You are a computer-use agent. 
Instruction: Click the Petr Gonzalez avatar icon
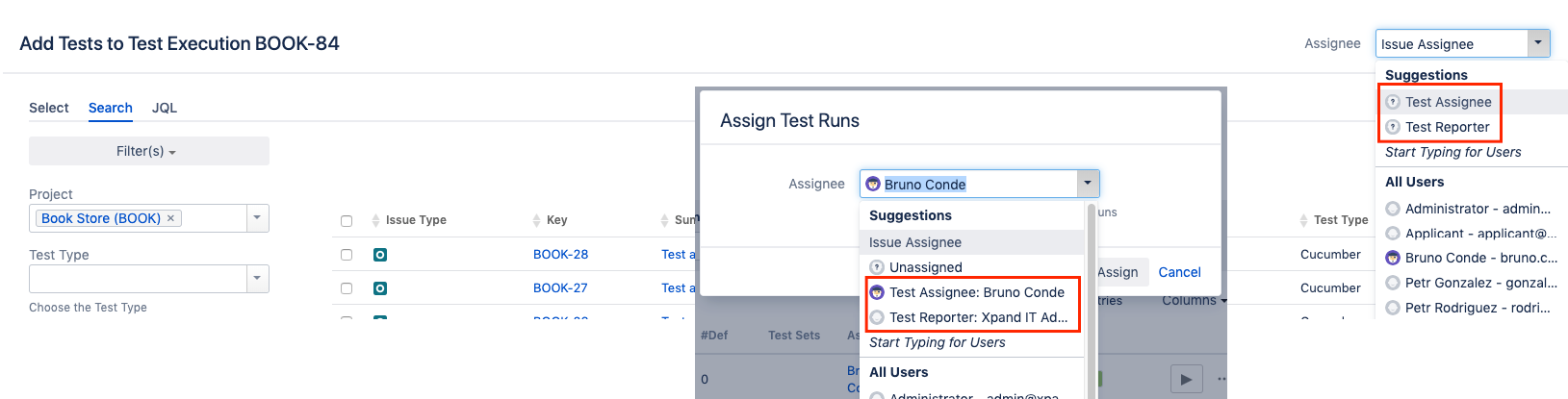1393,283
